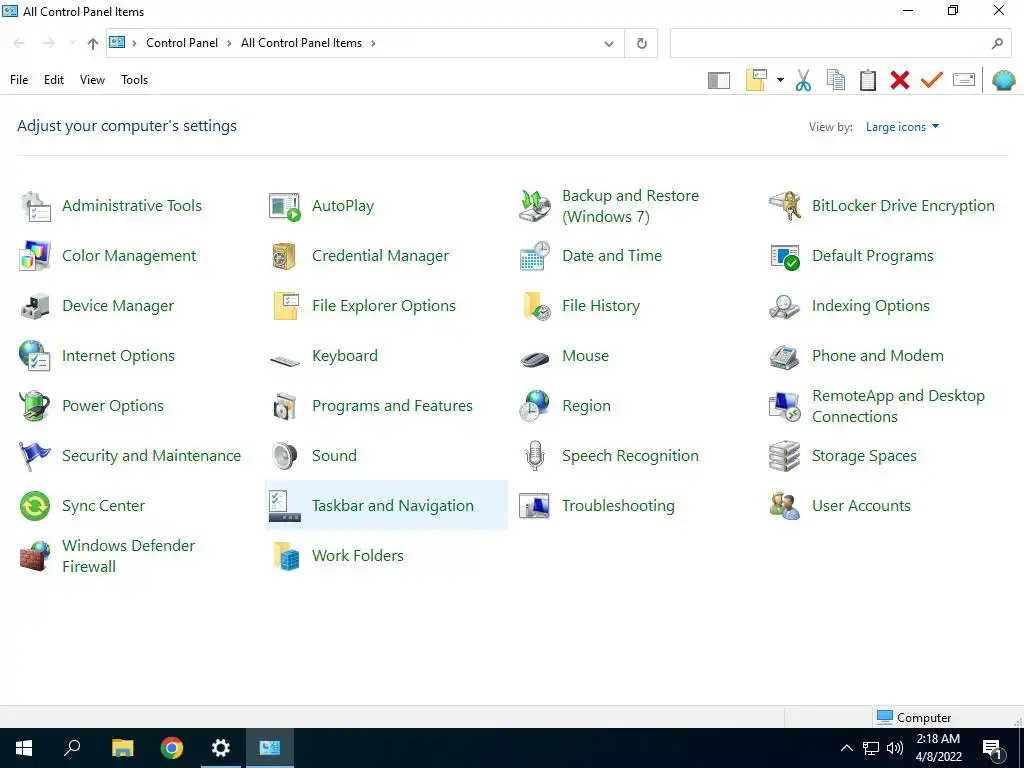The width and height of the screenshot is (1024, 768).
Task: Open Work Folders
Action: pyautogui.click(x=336, y=556)
